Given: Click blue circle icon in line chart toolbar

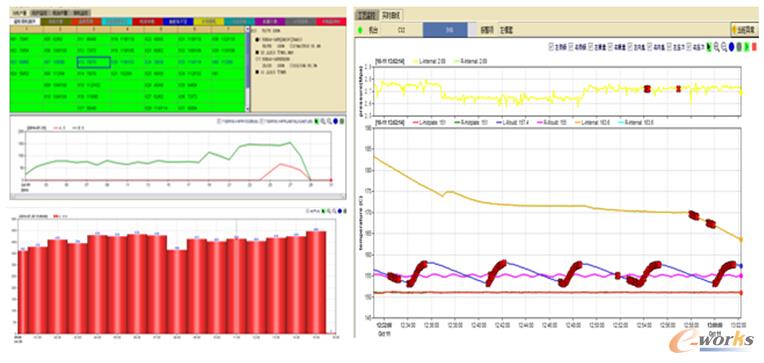Looking at the screenshot, I should tap(336, 121).
